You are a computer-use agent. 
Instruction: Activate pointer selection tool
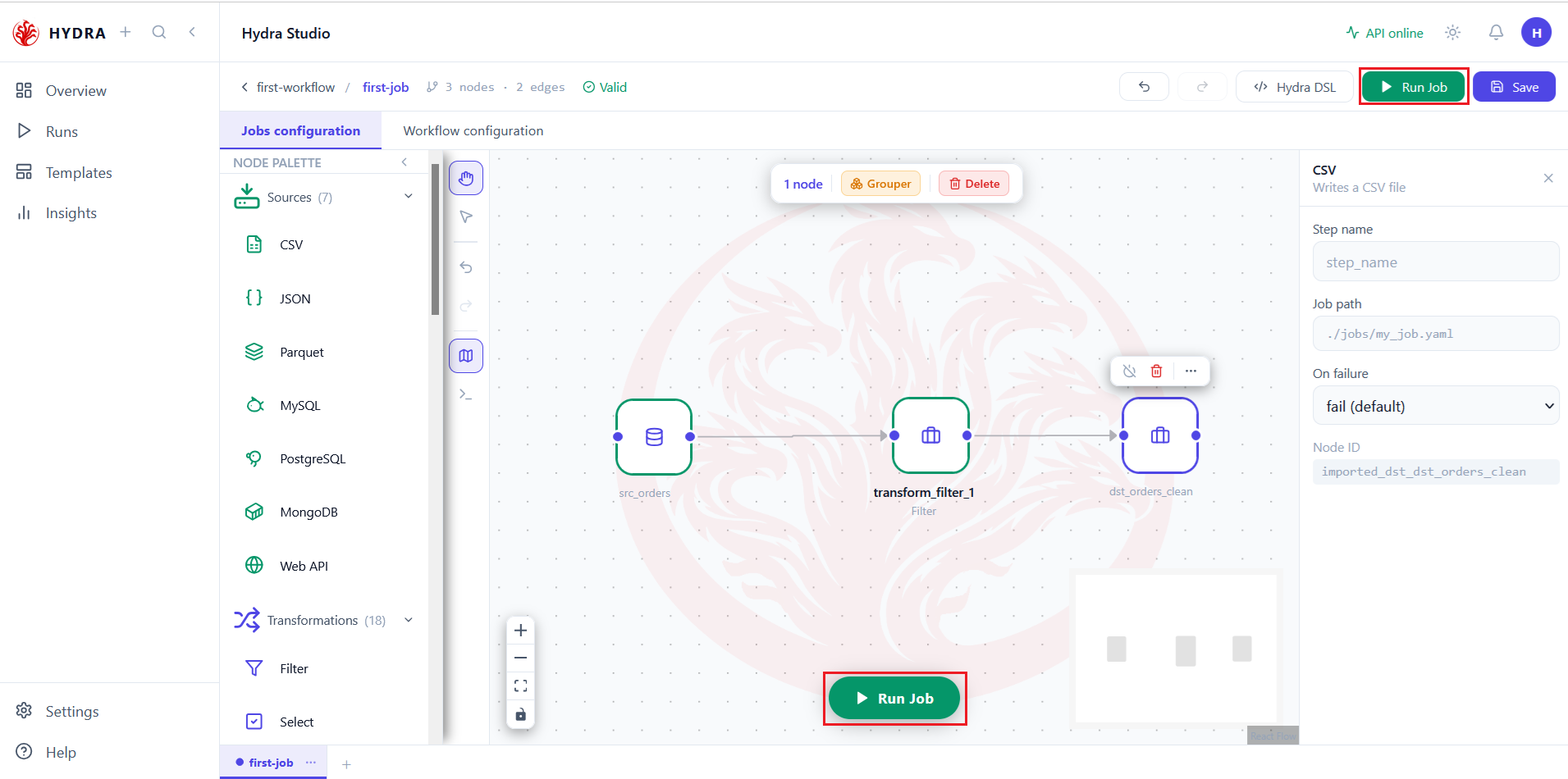pos(466,217)
